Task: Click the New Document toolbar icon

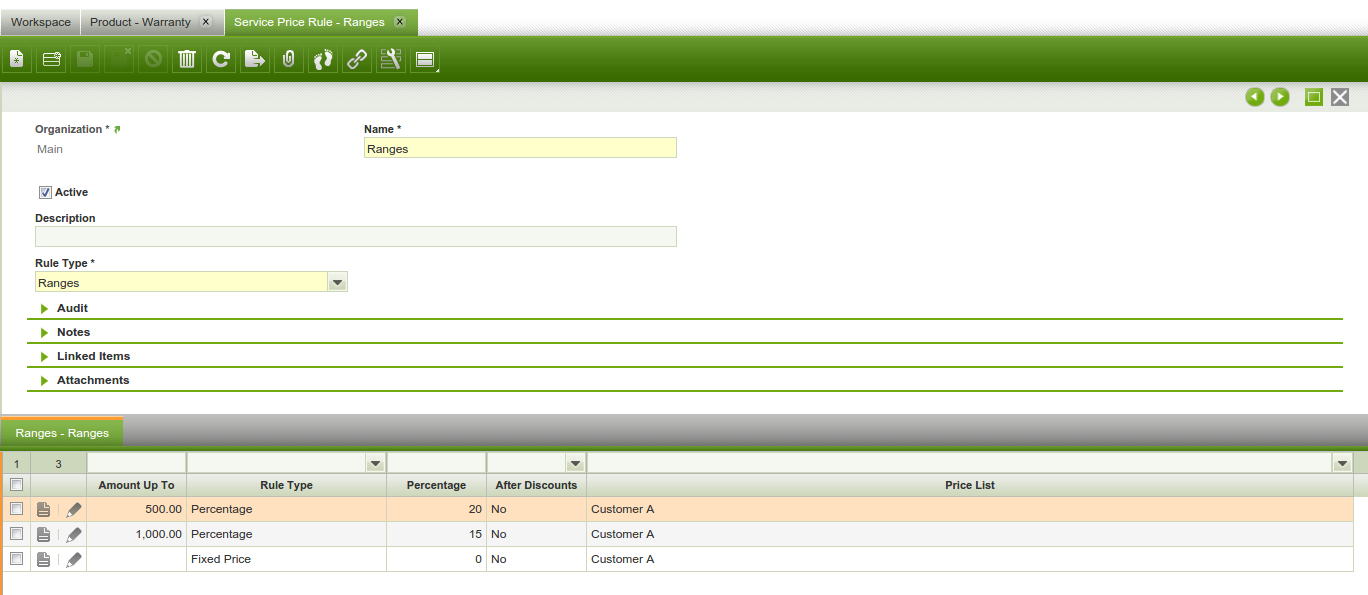Action: pyautogui.click(x=17, y=60)
